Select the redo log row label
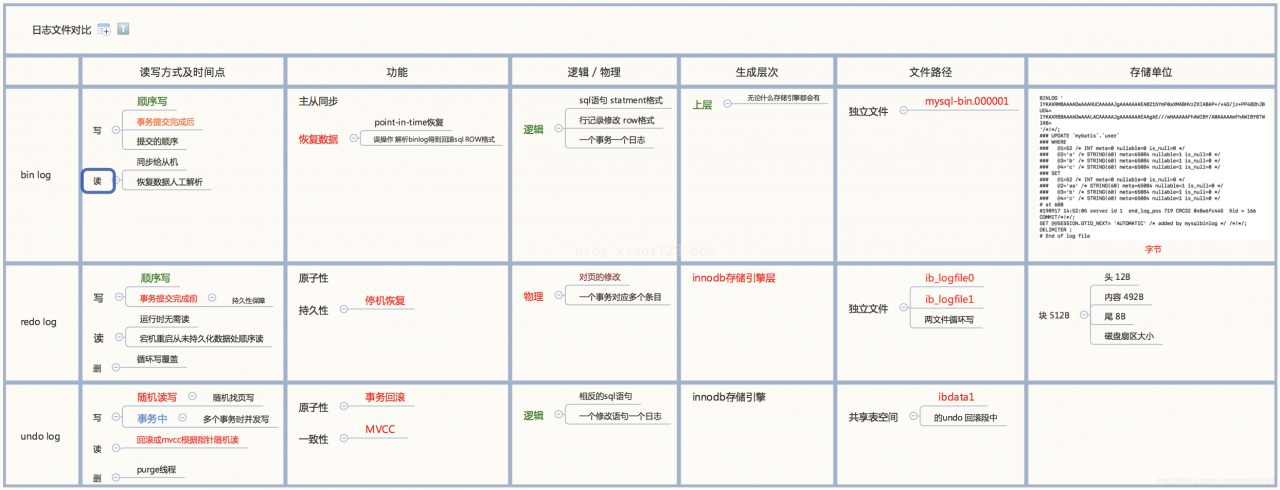 coord(41,322)
